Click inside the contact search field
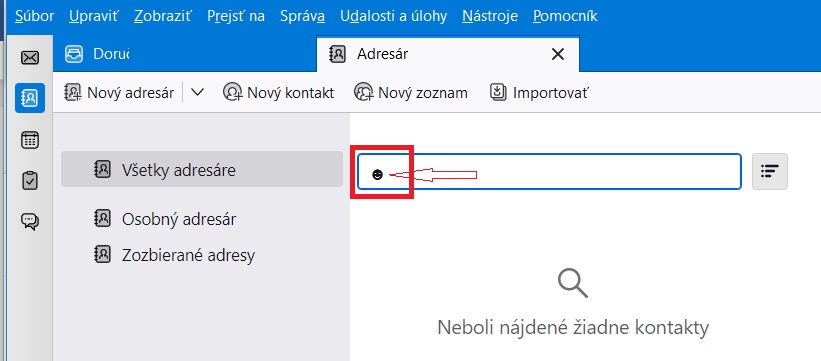The width and height of the screenshot is (821, 361). [x=549, y=171]
